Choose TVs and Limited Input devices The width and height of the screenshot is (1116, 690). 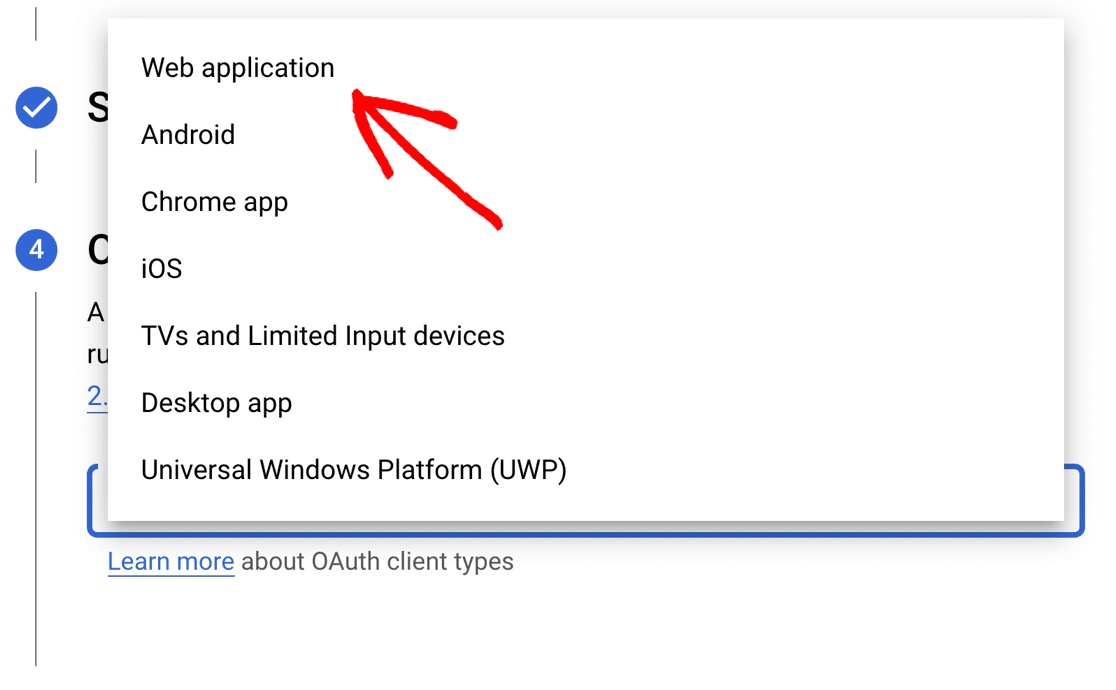click(x=322, y=336)
